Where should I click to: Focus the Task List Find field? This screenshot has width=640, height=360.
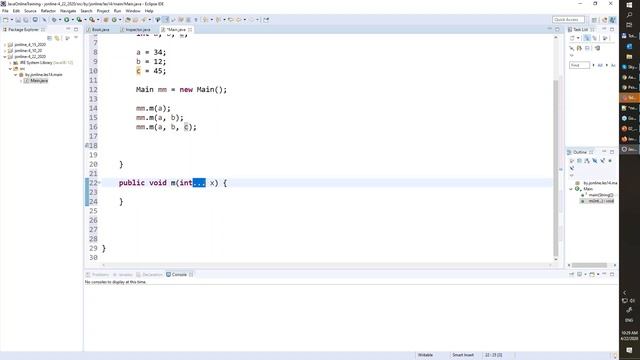(x=579, y=65)
